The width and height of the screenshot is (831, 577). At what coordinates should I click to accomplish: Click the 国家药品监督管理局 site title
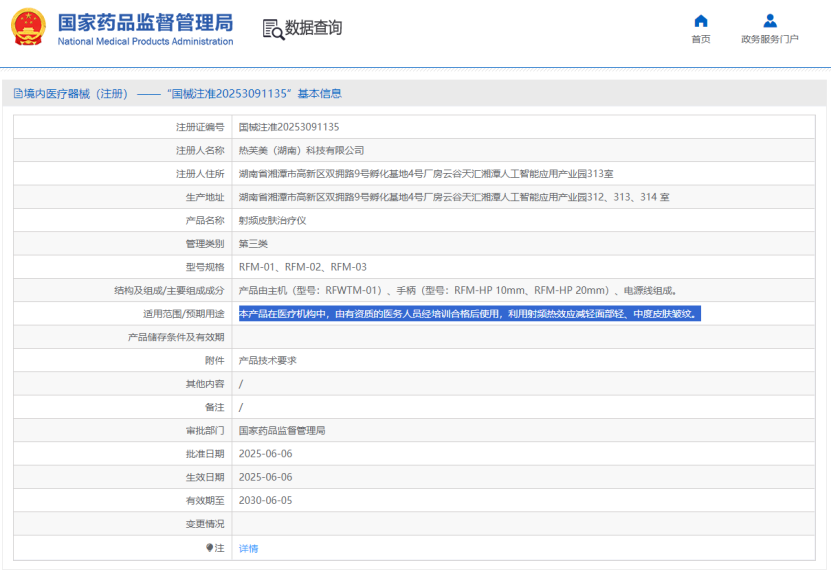[145, 21]
